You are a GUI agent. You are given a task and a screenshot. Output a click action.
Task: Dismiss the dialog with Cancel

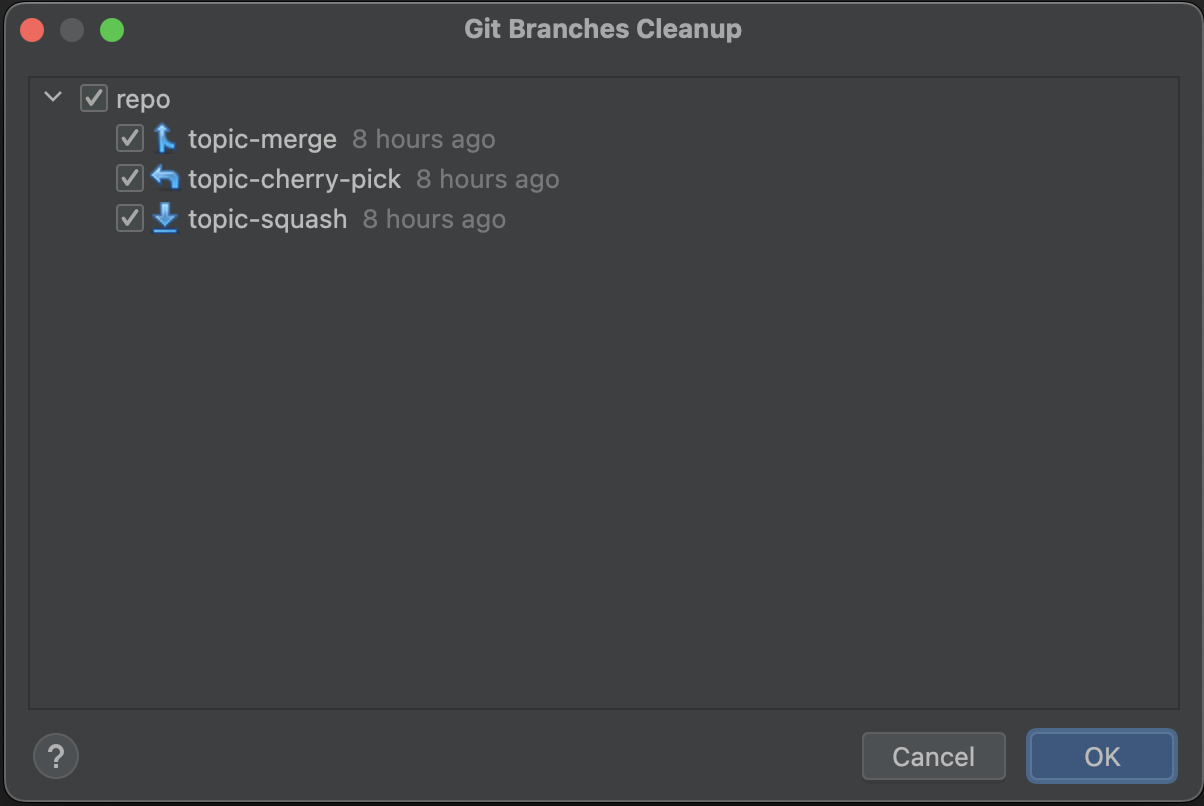click(933, 756)
